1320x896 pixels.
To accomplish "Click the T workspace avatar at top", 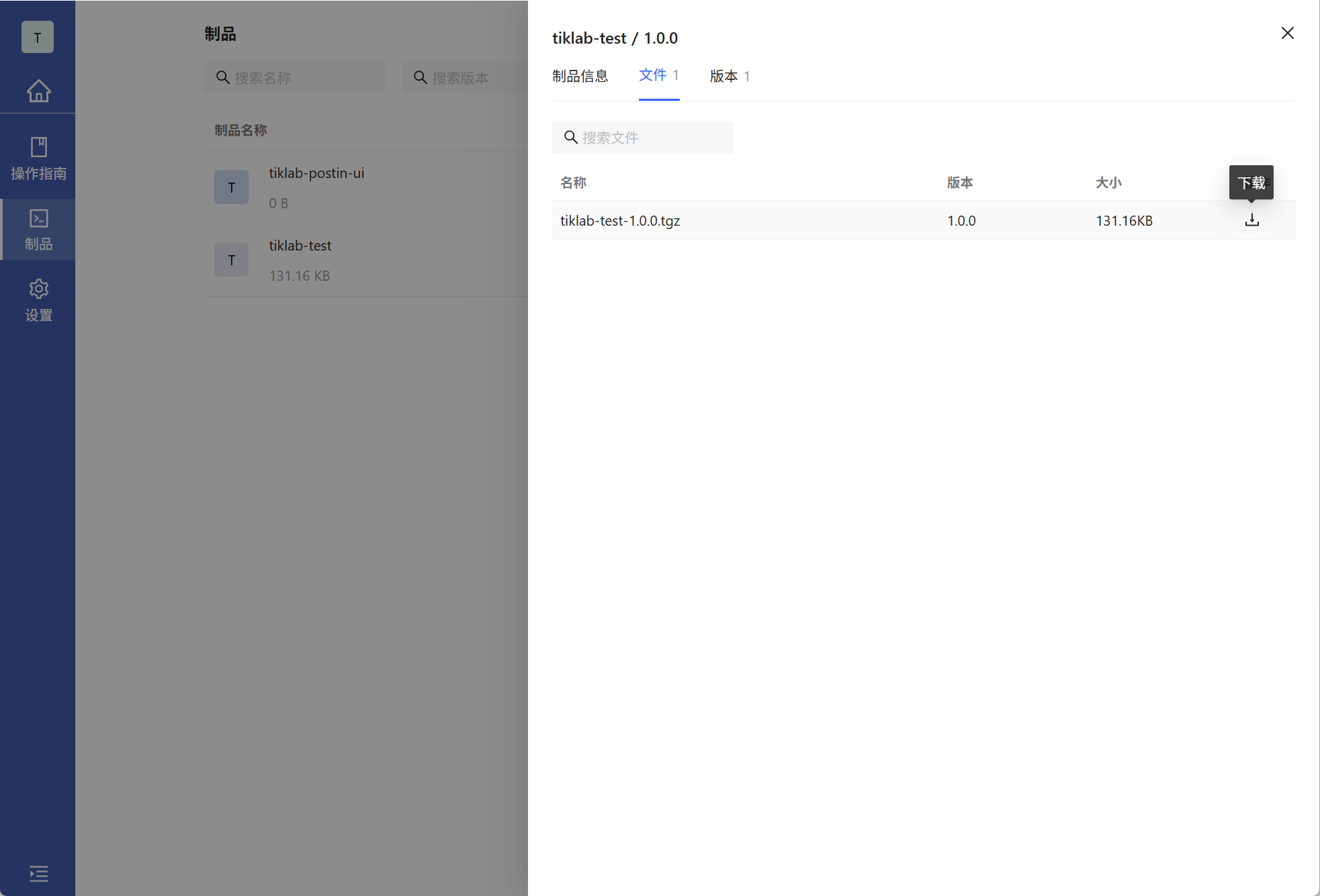I will [38, 38].
